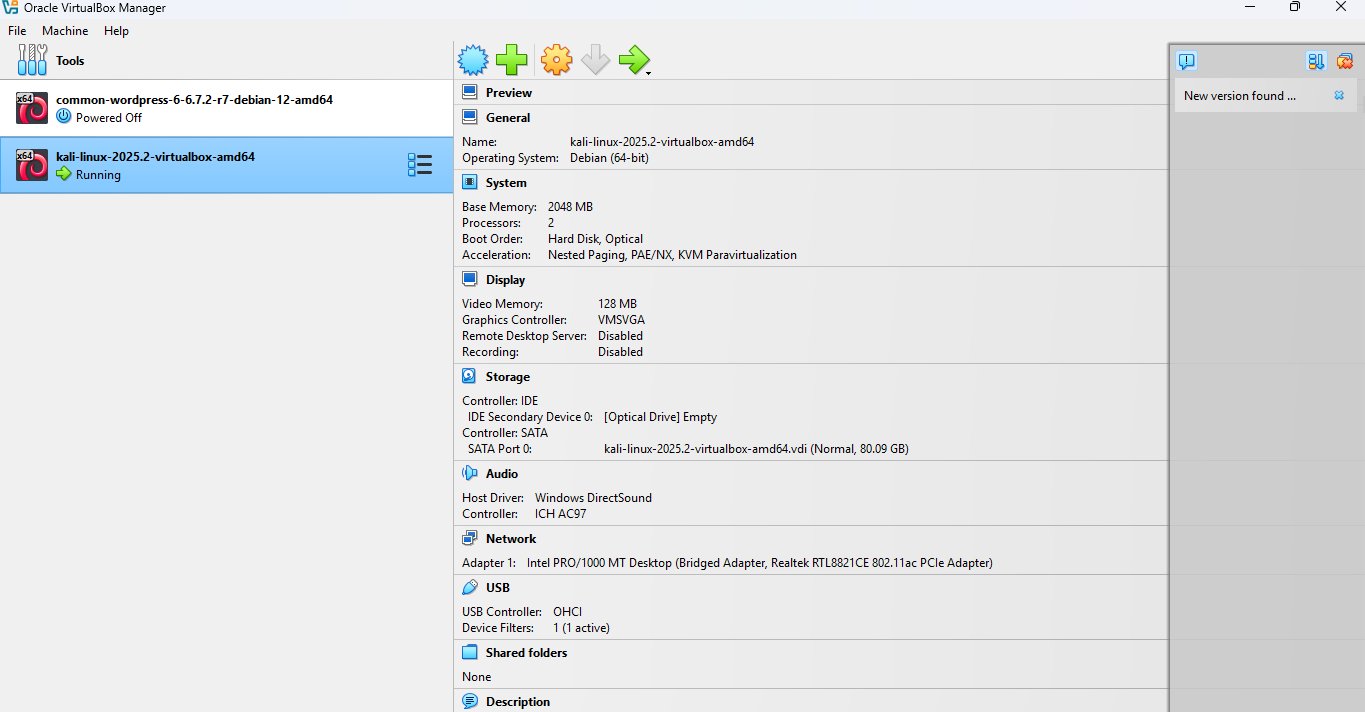This screenshot has height=712, width=1365.
Task: Click the notification center speech-bubble icon
Action: click(1187, 61)
